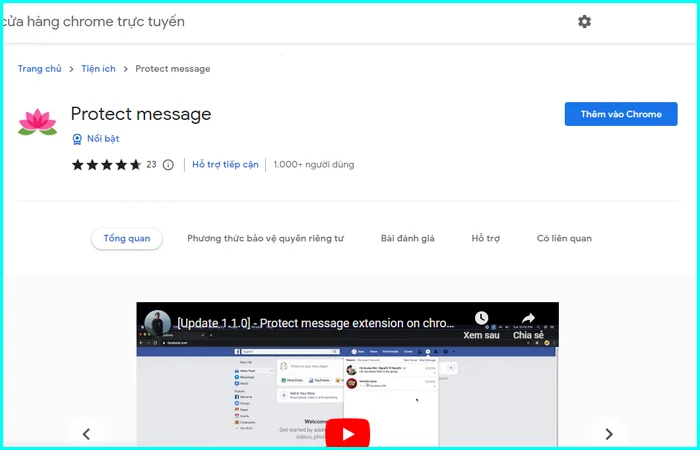Click the Nổi bật badge icon
Viewport: 700px width, 450px height.
[x=77, y=139]
